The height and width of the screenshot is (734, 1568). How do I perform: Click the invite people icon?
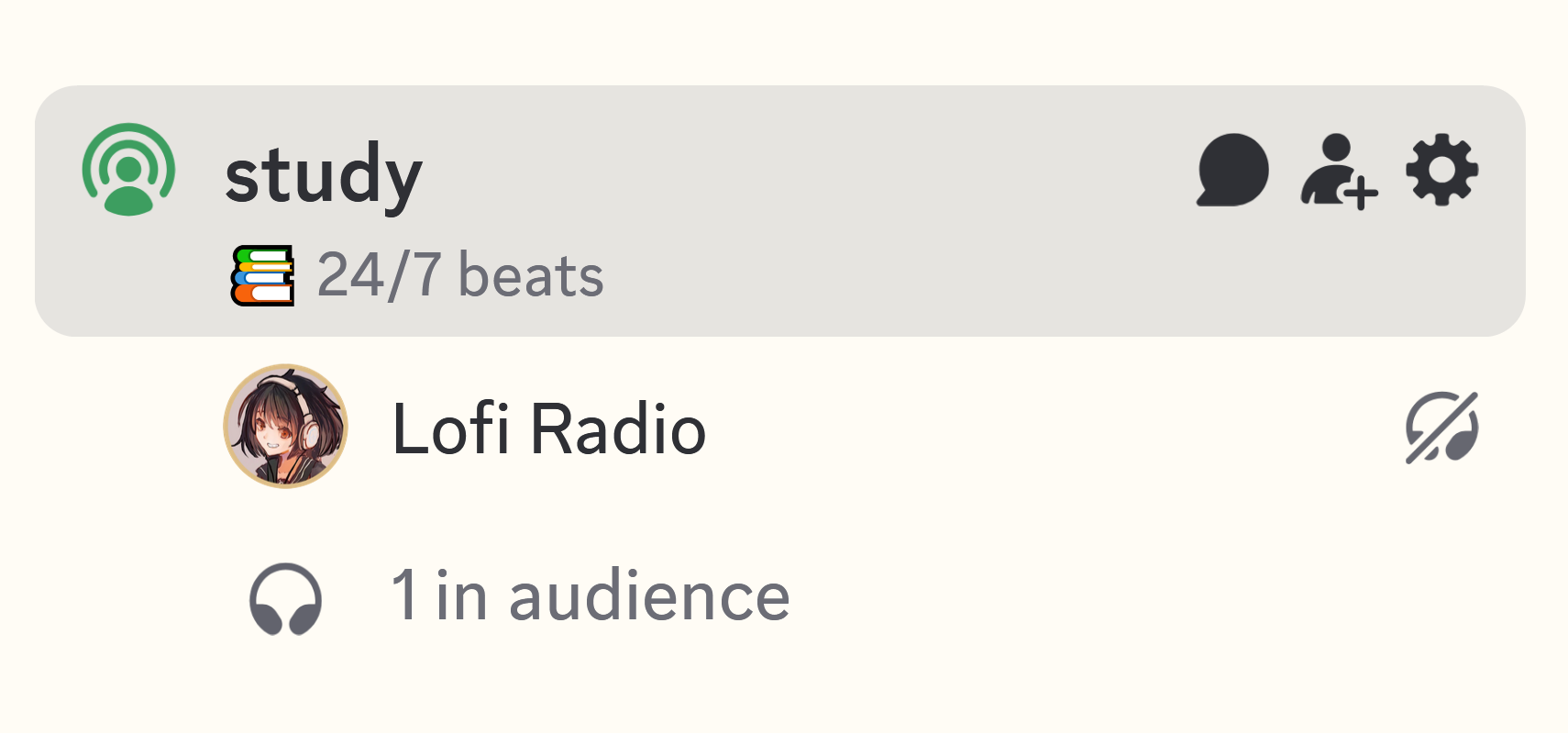(1337, 170)
